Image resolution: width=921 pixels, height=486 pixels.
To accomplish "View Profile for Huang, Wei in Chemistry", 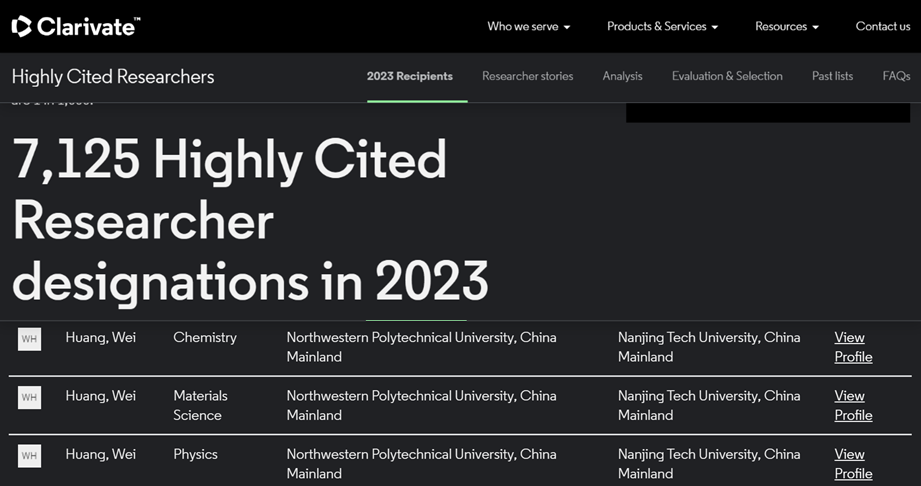I will point(853,347).
